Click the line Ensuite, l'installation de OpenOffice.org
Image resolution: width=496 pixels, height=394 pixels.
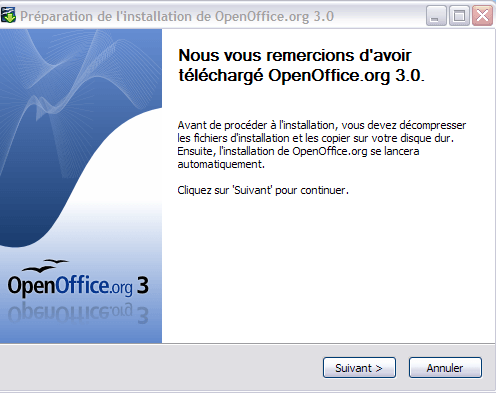coord(298,151)
